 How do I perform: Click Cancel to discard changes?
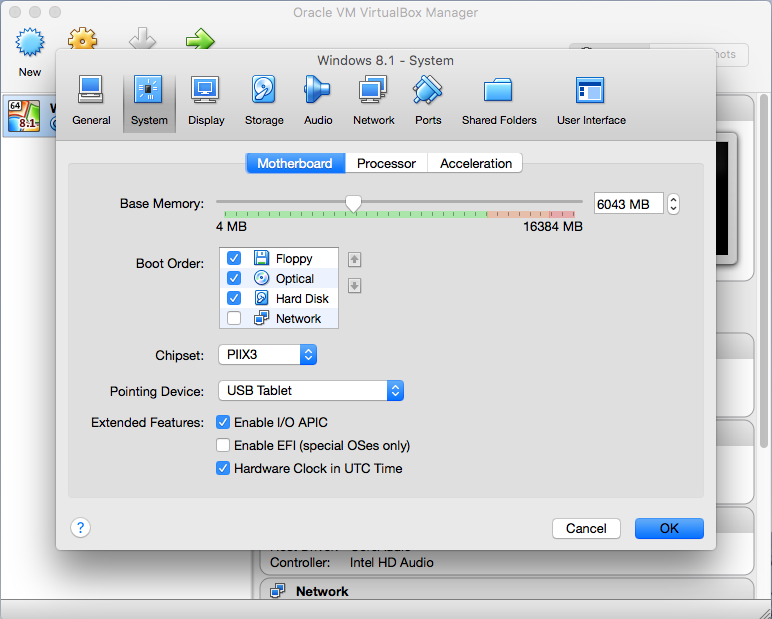586,528
